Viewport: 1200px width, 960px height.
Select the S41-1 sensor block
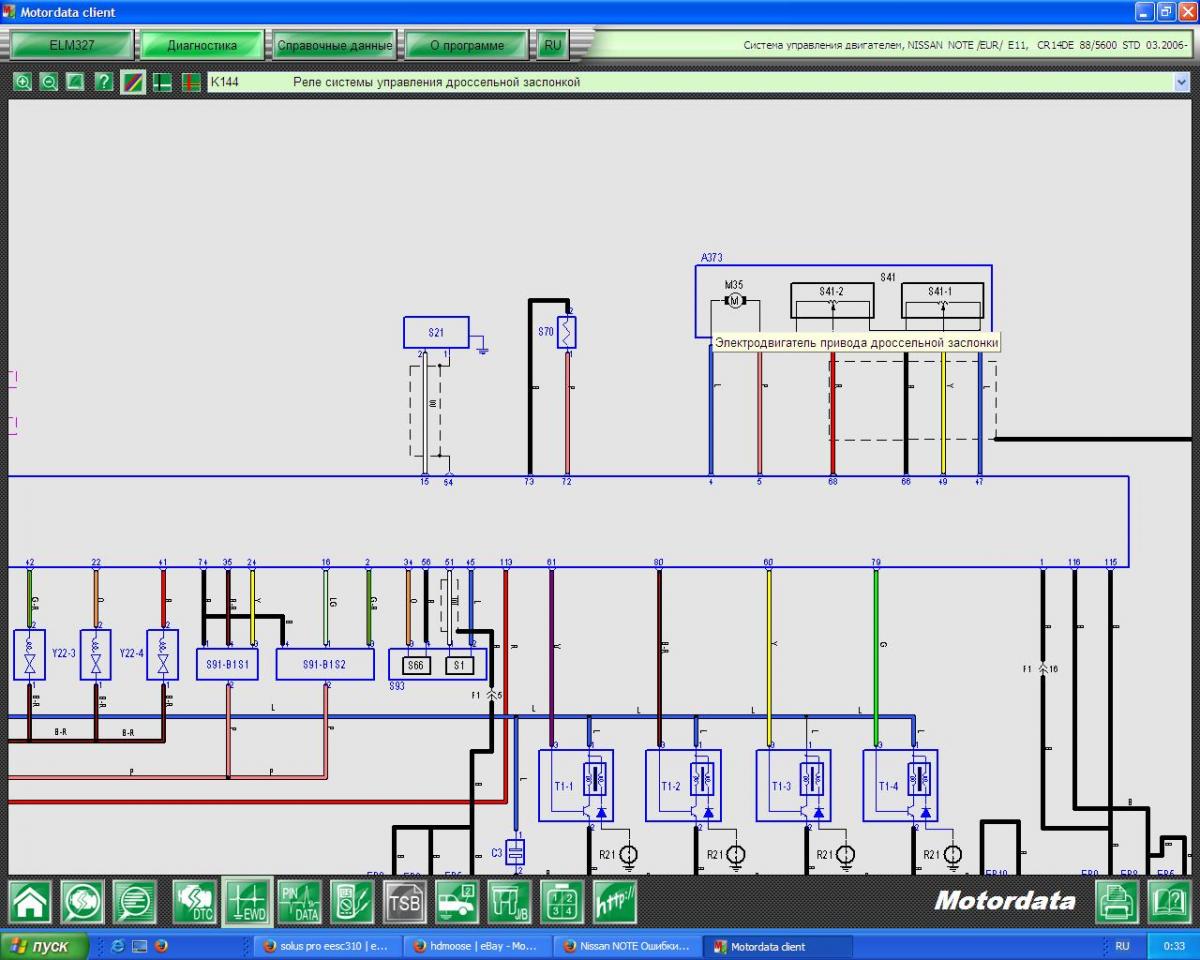click(942, 300)
